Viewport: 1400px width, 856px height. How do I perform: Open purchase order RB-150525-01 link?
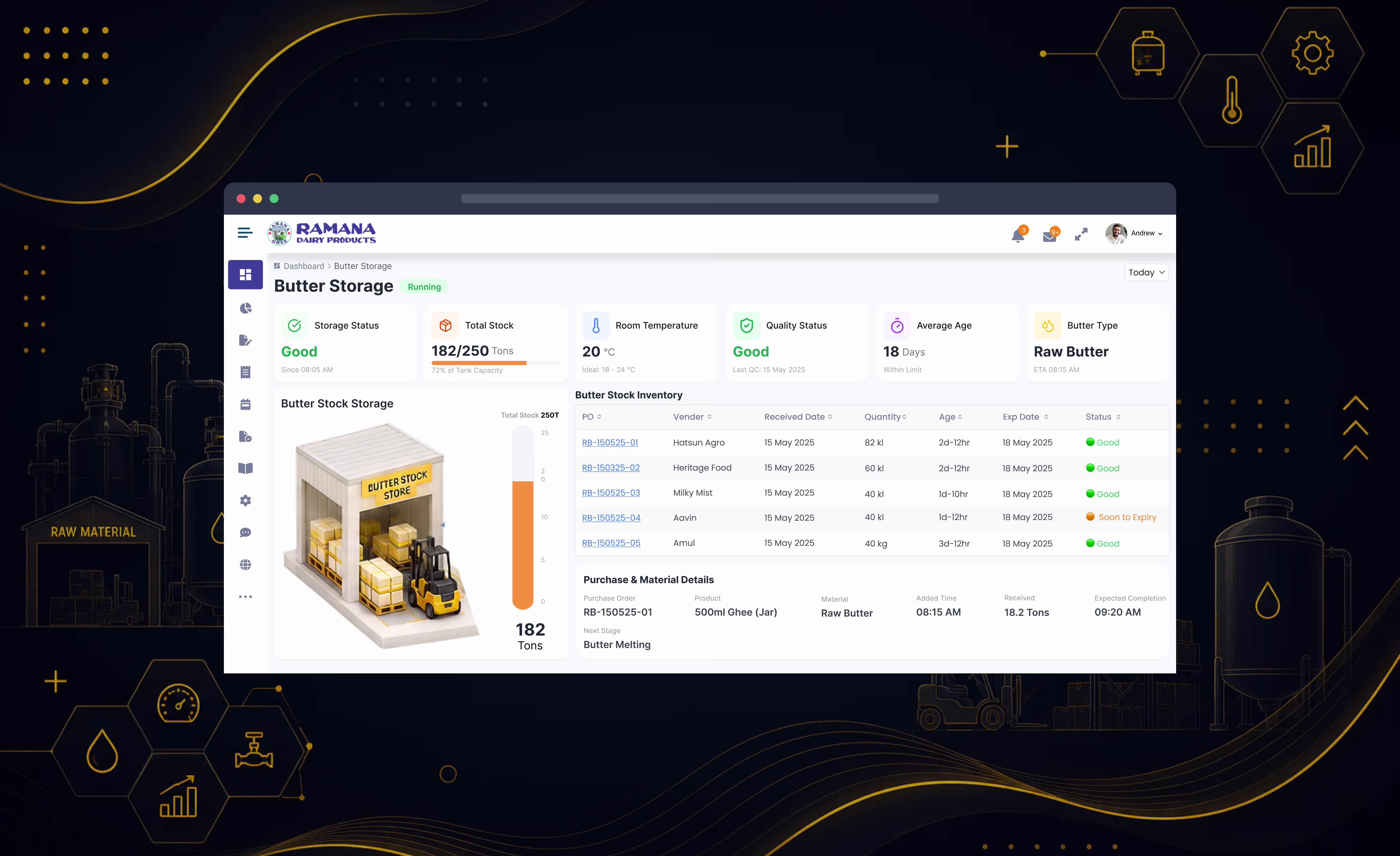pyautogui.click(x=610, y=442)
